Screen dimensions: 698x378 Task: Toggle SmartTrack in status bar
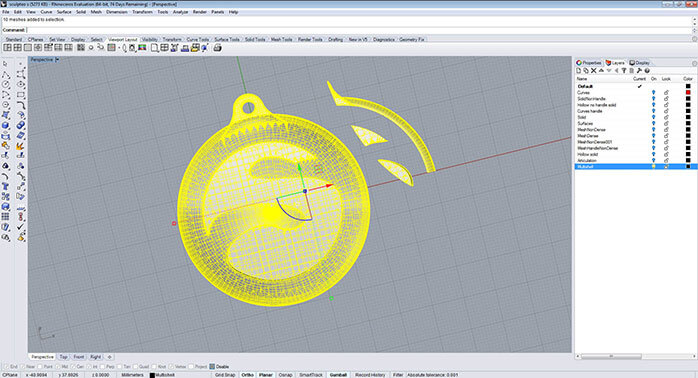coord(311,375)
